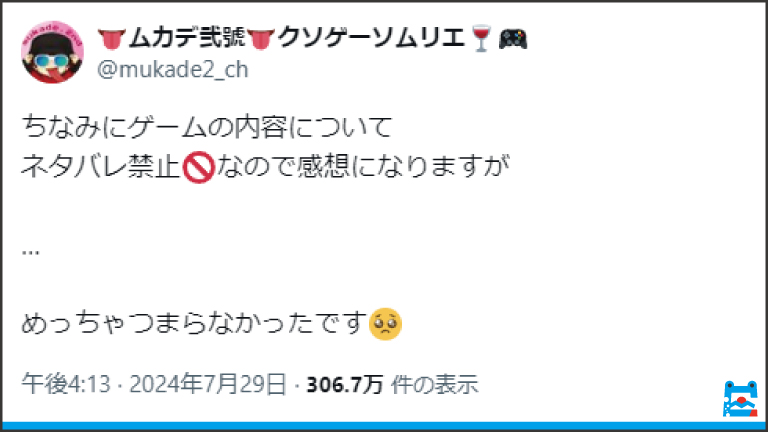Image resolution: width=768 pixels, height=432 pixels.
Task: Click the なので感想になりますが text
Action: click(x=363, y=166)
